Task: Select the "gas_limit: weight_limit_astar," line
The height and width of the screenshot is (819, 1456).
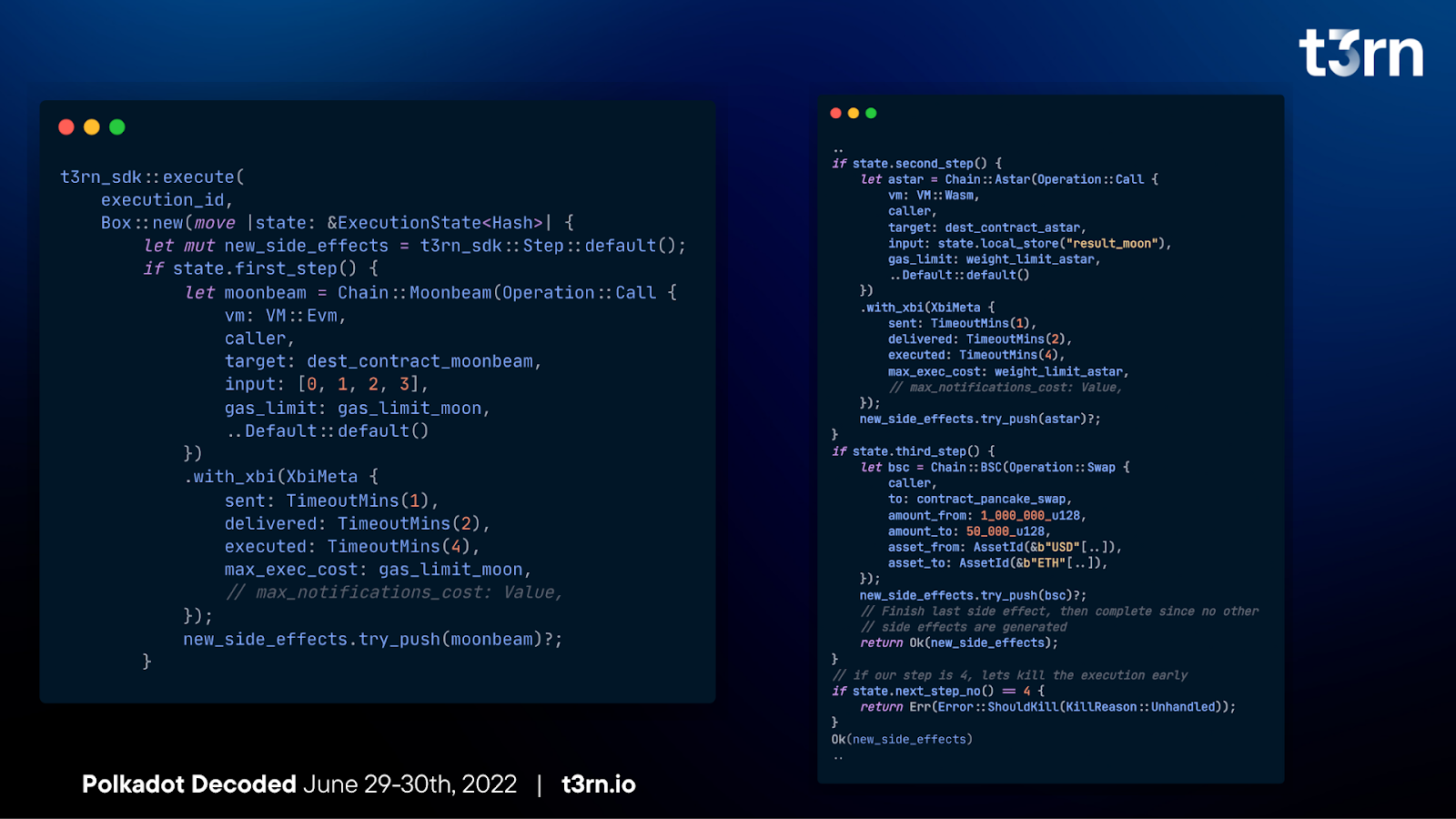Action: [995, 259]
